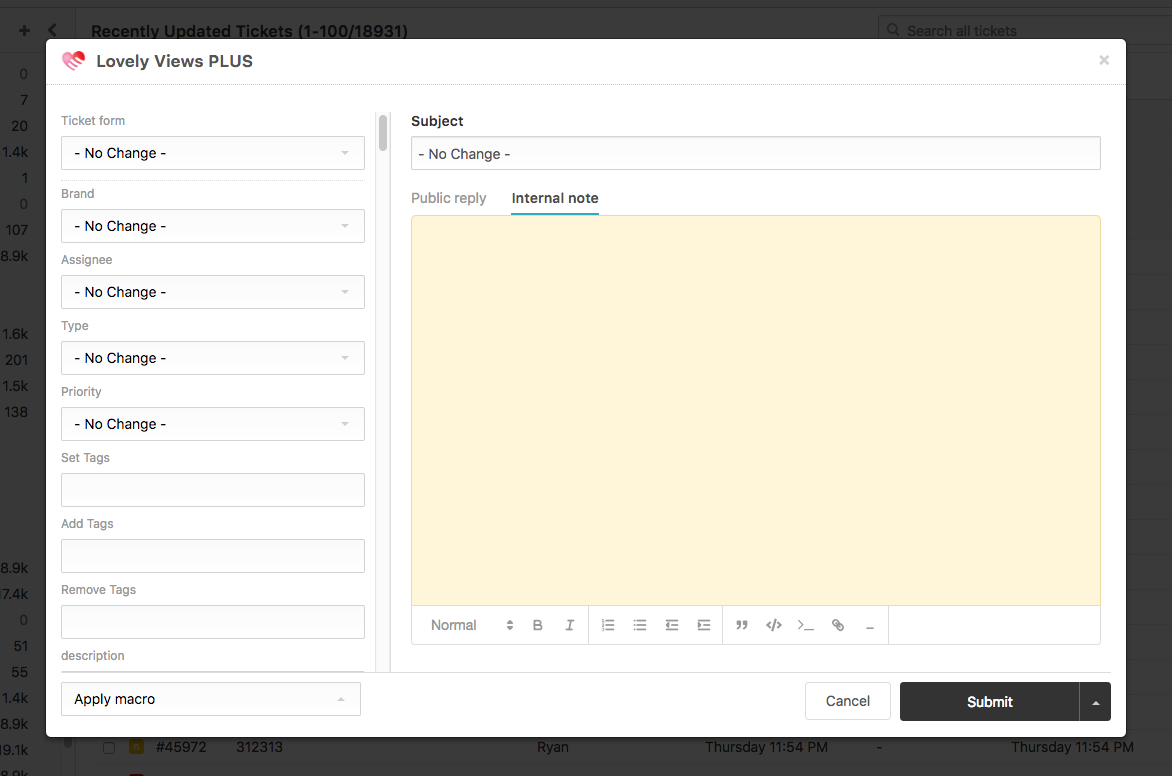Decrease indent in the editor

click(x=672, y=625)
